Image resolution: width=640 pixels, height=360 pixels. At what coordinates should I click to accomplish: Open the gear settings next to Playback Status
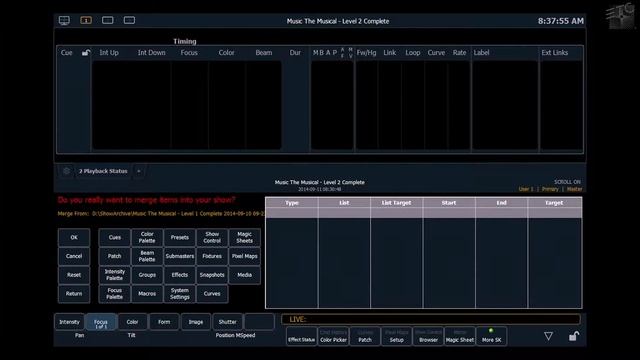pos(67,171)
